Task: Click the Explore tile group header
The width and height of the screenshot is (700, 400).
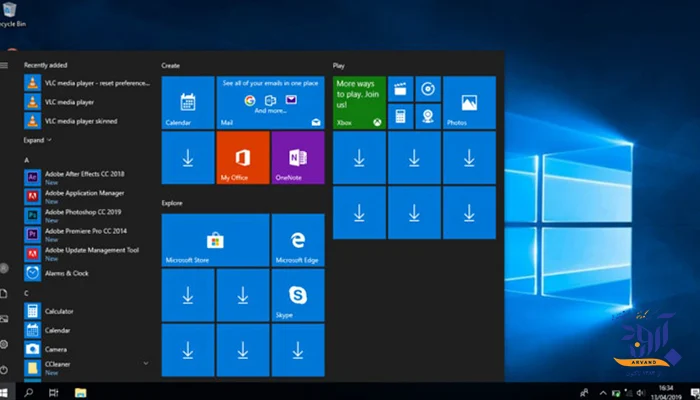Action: (x=172, y=203)
